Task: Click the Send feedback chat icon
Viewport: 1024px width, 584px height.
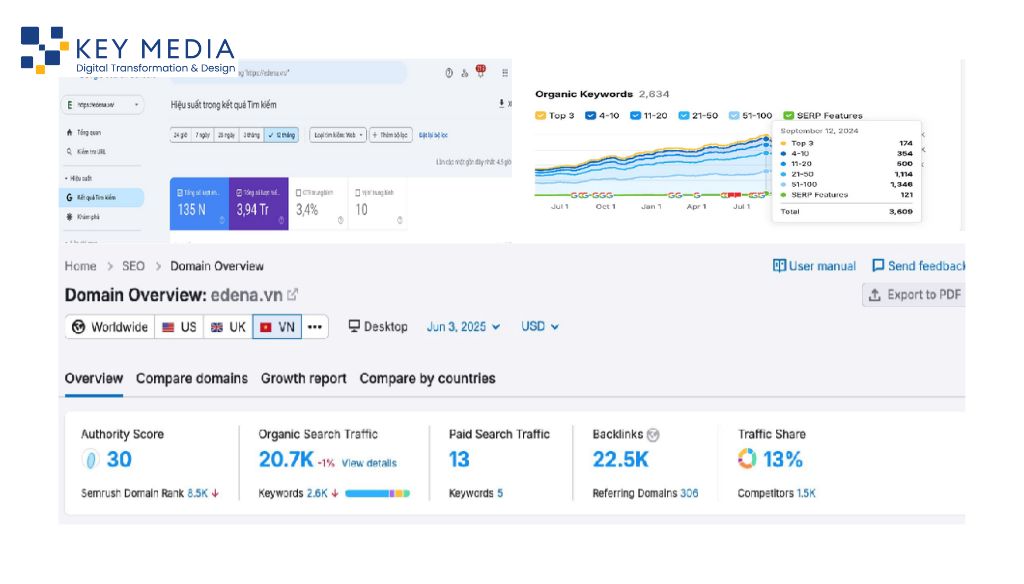Action: coord(878,265)
